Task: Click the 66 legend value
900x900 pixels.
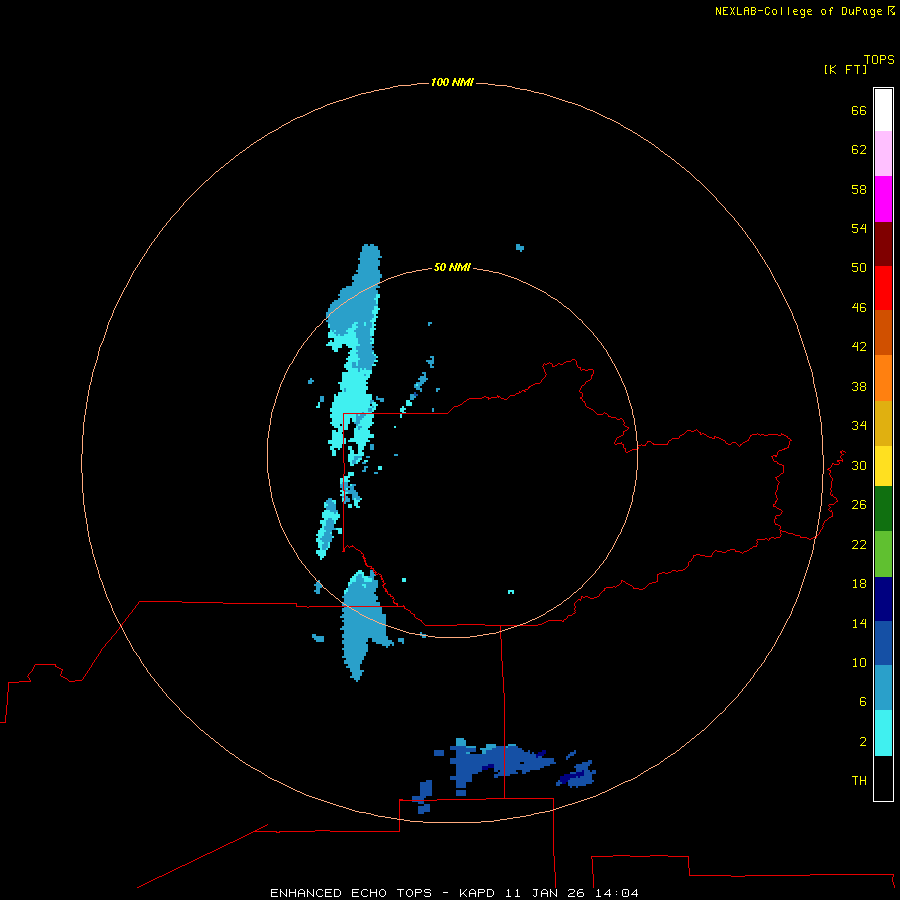Action: point(859,110)
